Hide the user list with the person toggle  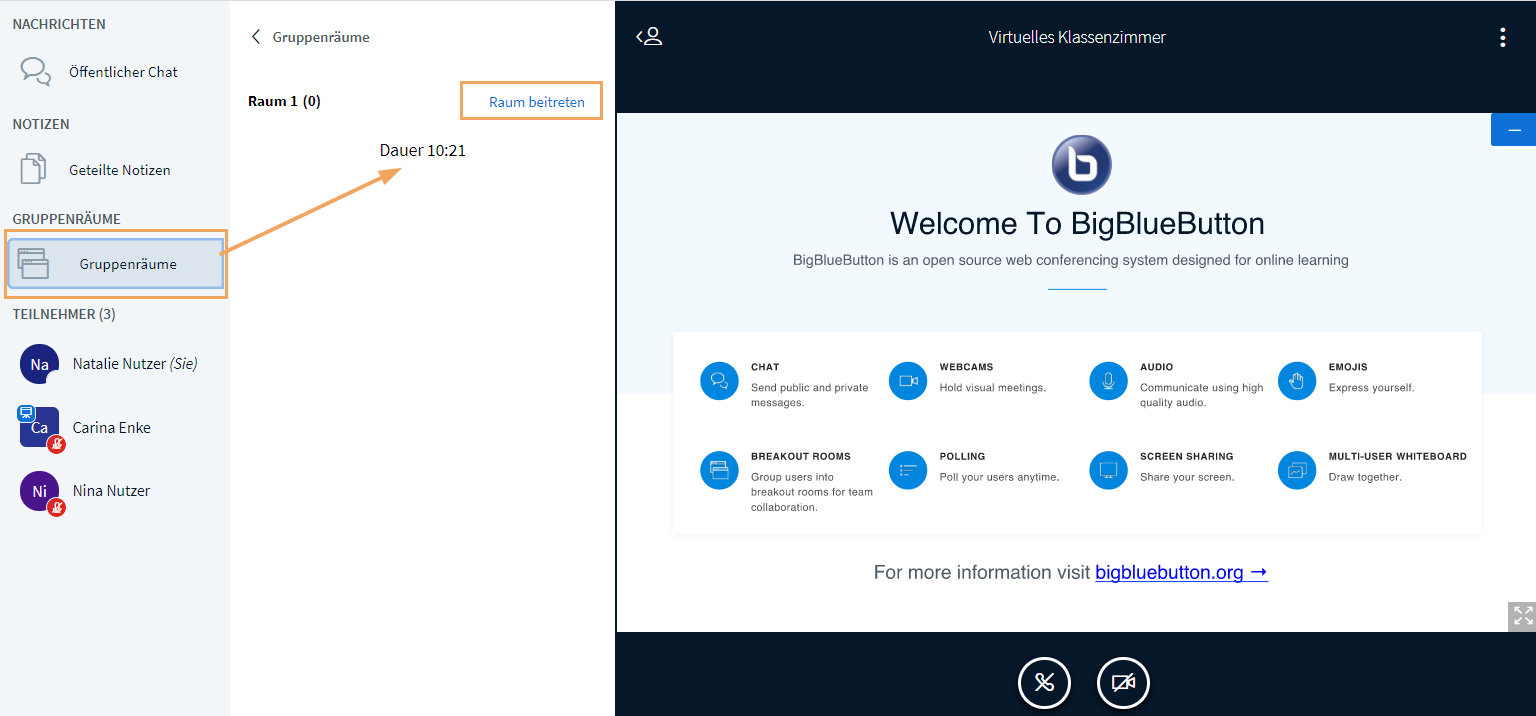(x=649, y=36)
